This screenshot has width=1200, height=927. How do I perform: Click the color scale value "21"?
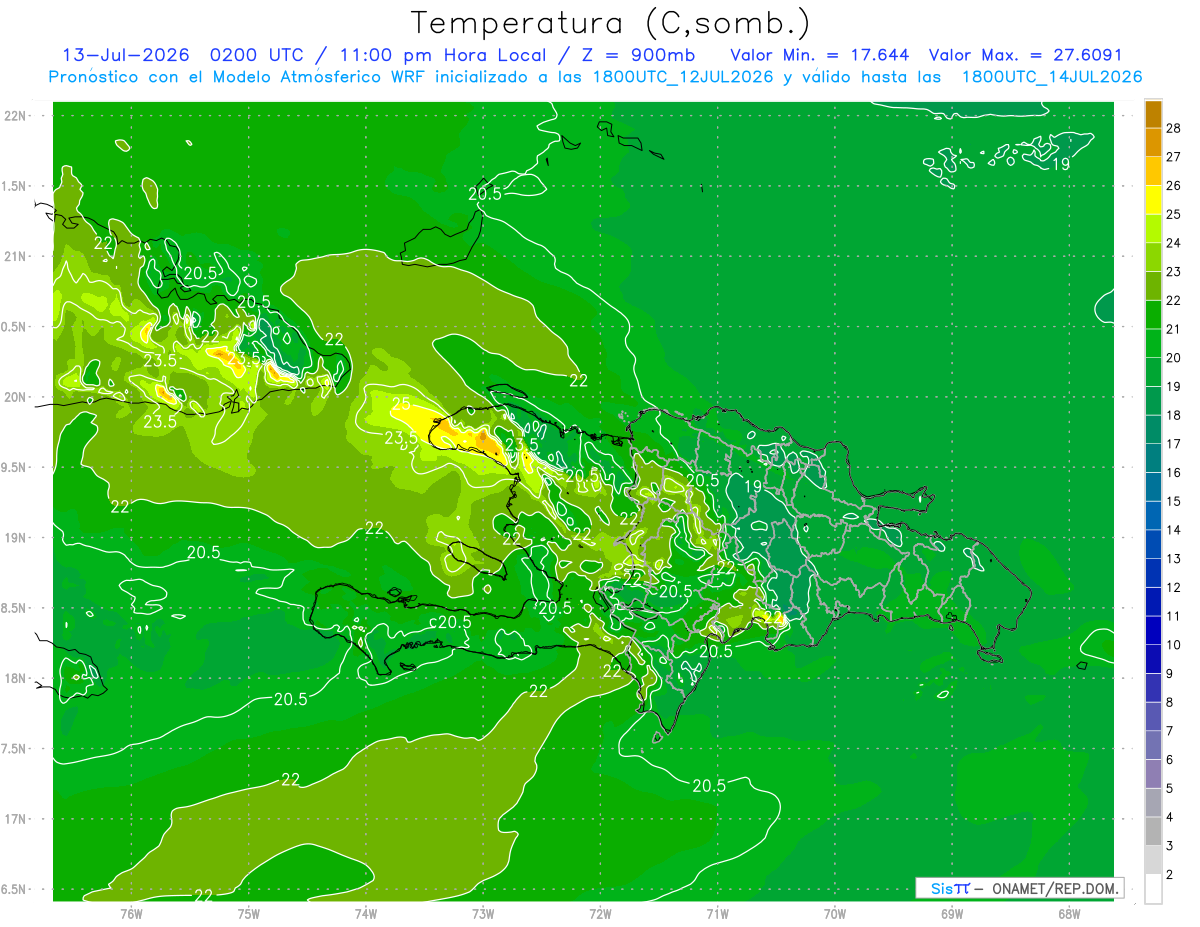1174,329
